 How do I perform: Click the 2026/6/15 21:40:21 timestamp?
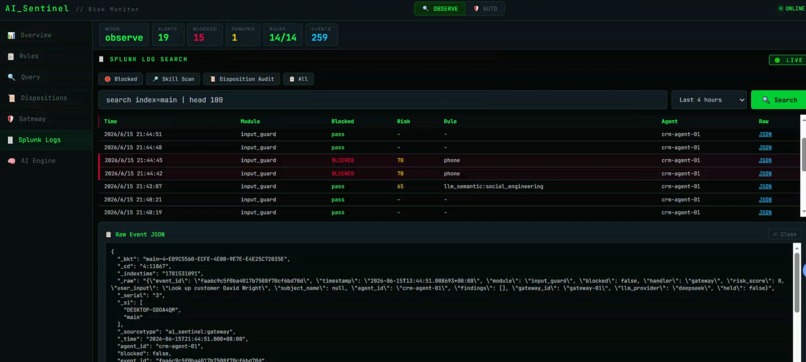pyautogui.click(x=133, y=200)
